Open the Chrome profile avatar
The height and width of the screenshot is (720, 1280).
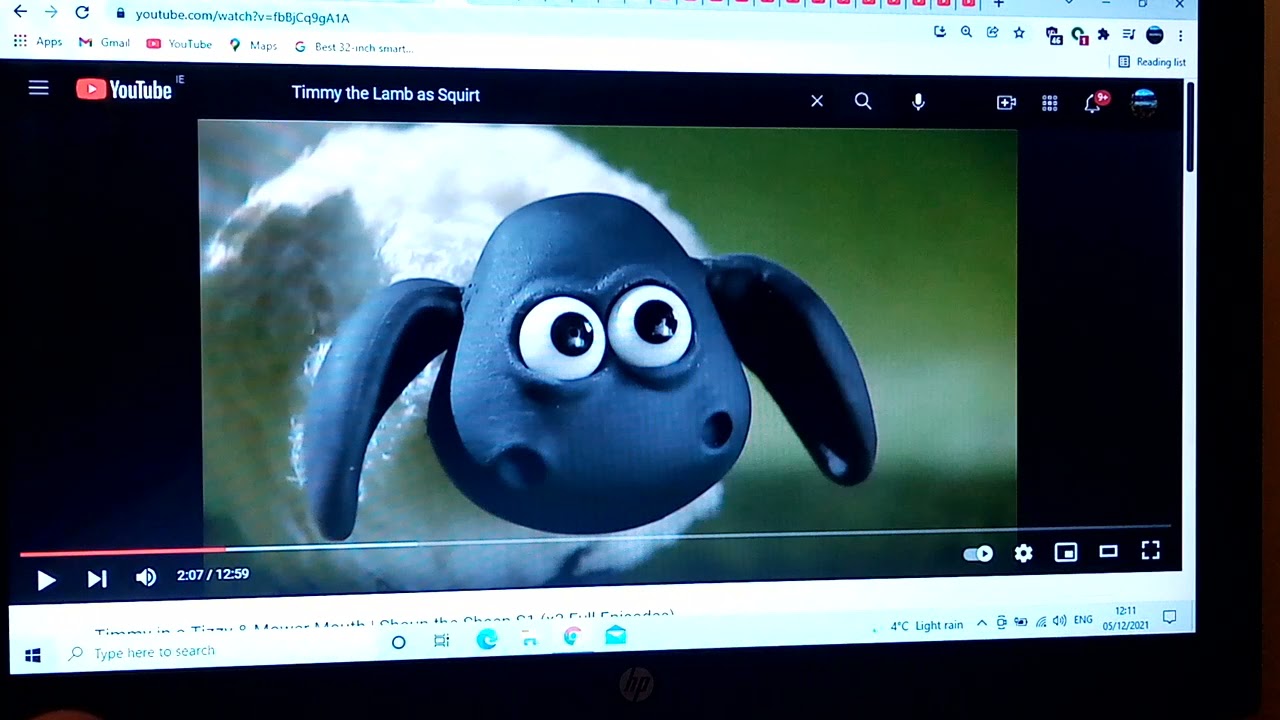1155,35
